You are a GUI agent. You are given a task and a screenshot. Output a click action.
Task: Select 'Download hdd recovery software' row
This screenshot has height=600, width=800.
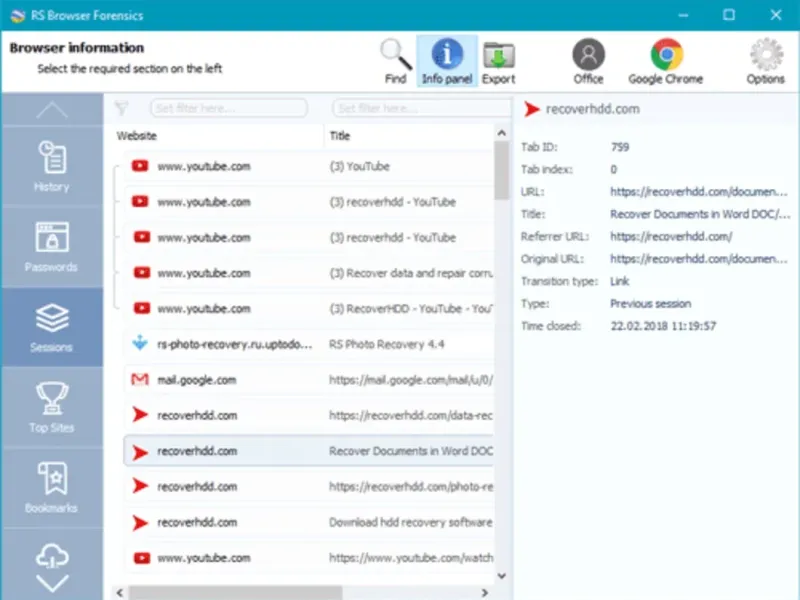308,522
